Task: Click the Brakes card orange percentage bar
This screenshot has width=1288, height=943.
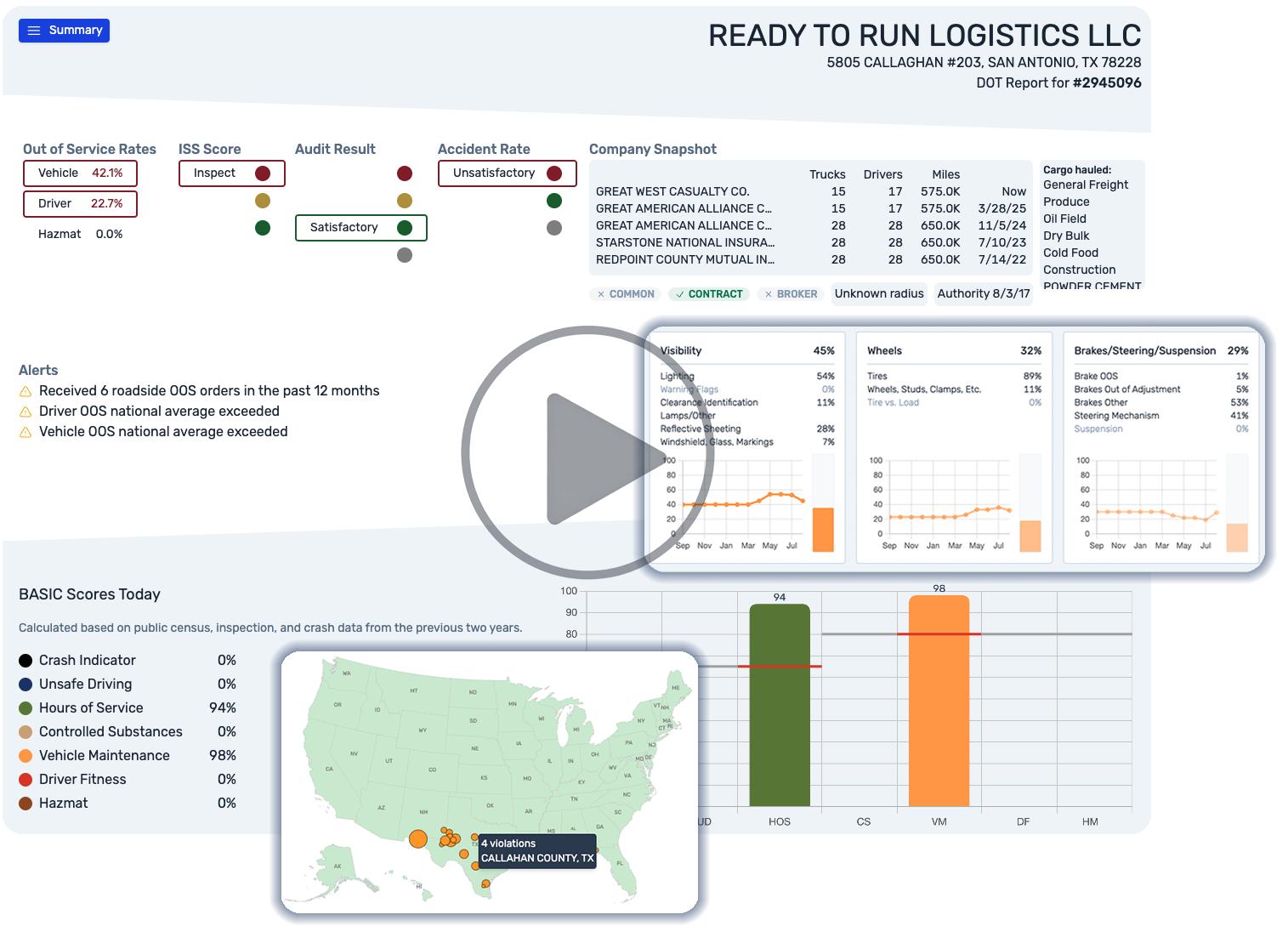Action: point(1237,538)
